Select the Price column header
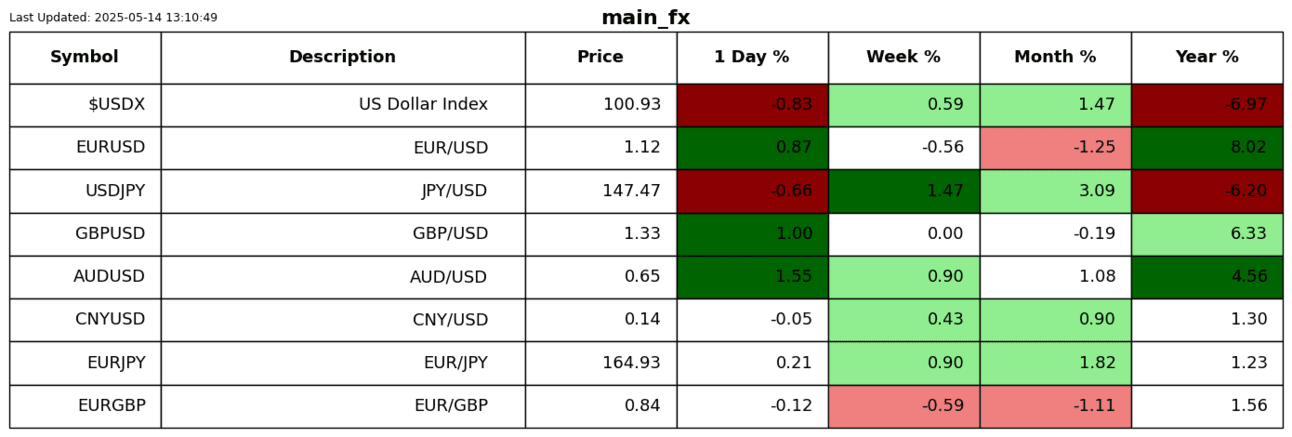 [600, 57]
